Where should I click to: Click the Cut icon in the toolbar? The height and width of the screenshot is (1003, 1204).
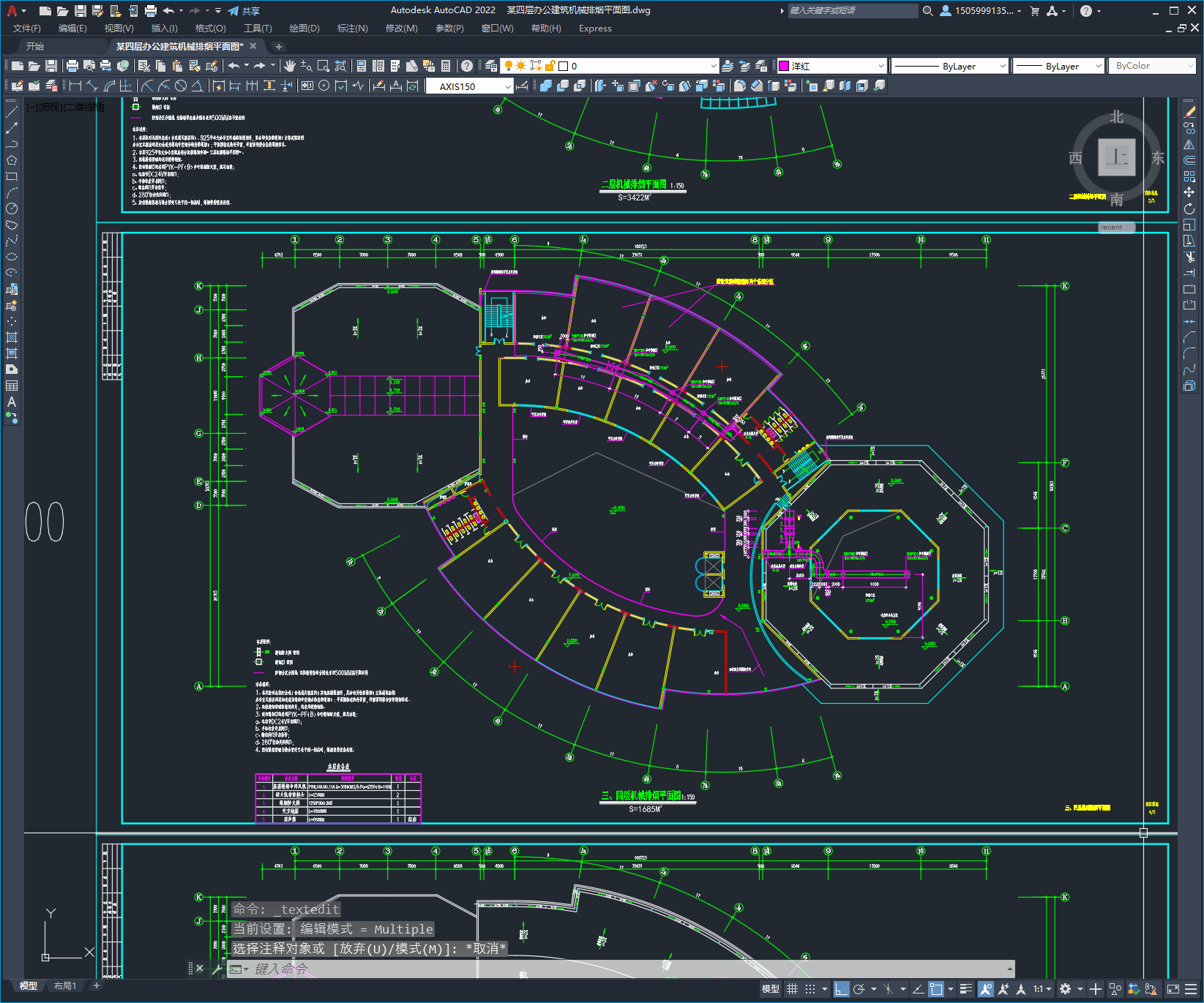click(144, 66)
